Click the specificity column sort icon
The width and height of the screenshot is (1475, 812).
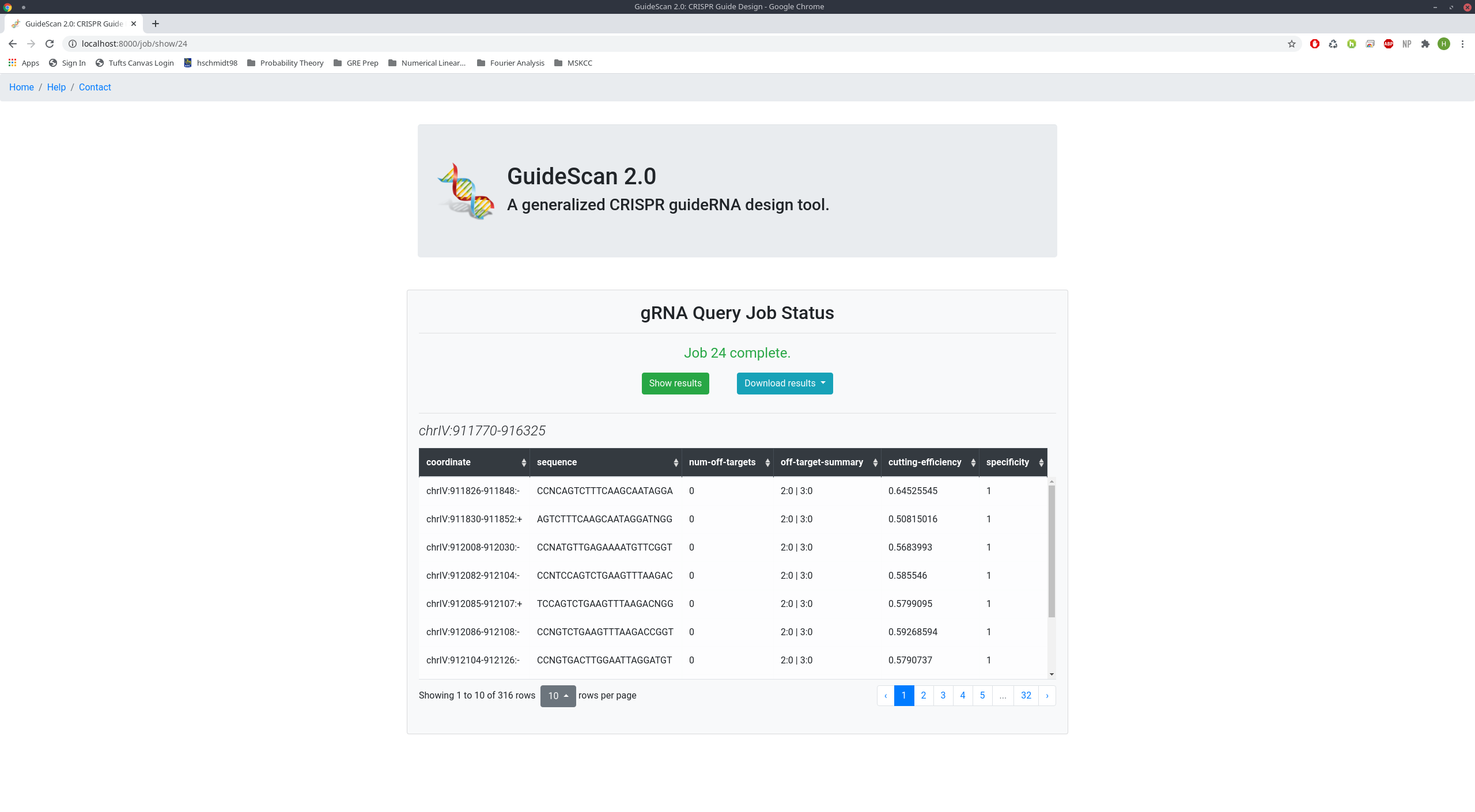1041,462
